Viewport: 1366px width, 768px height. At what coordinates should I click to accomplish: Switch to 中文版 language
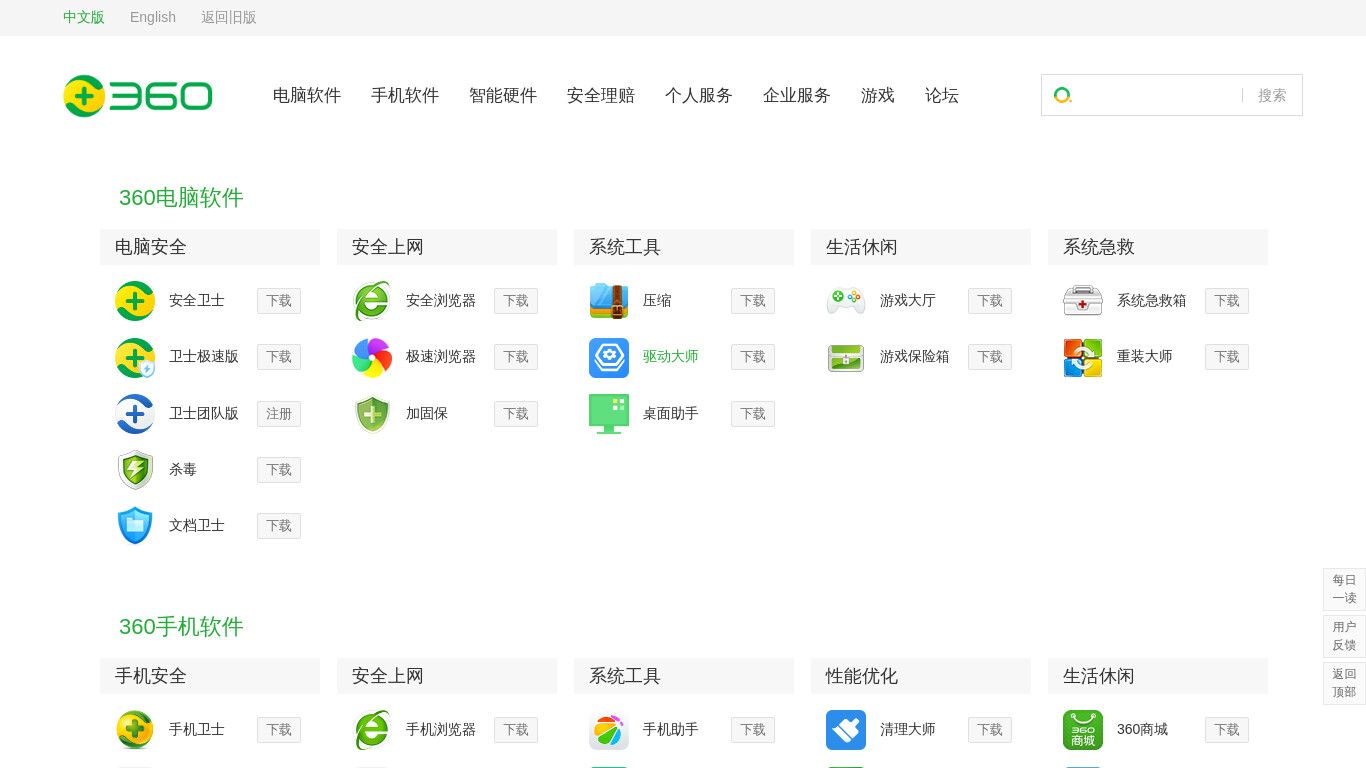pos(84,17)
